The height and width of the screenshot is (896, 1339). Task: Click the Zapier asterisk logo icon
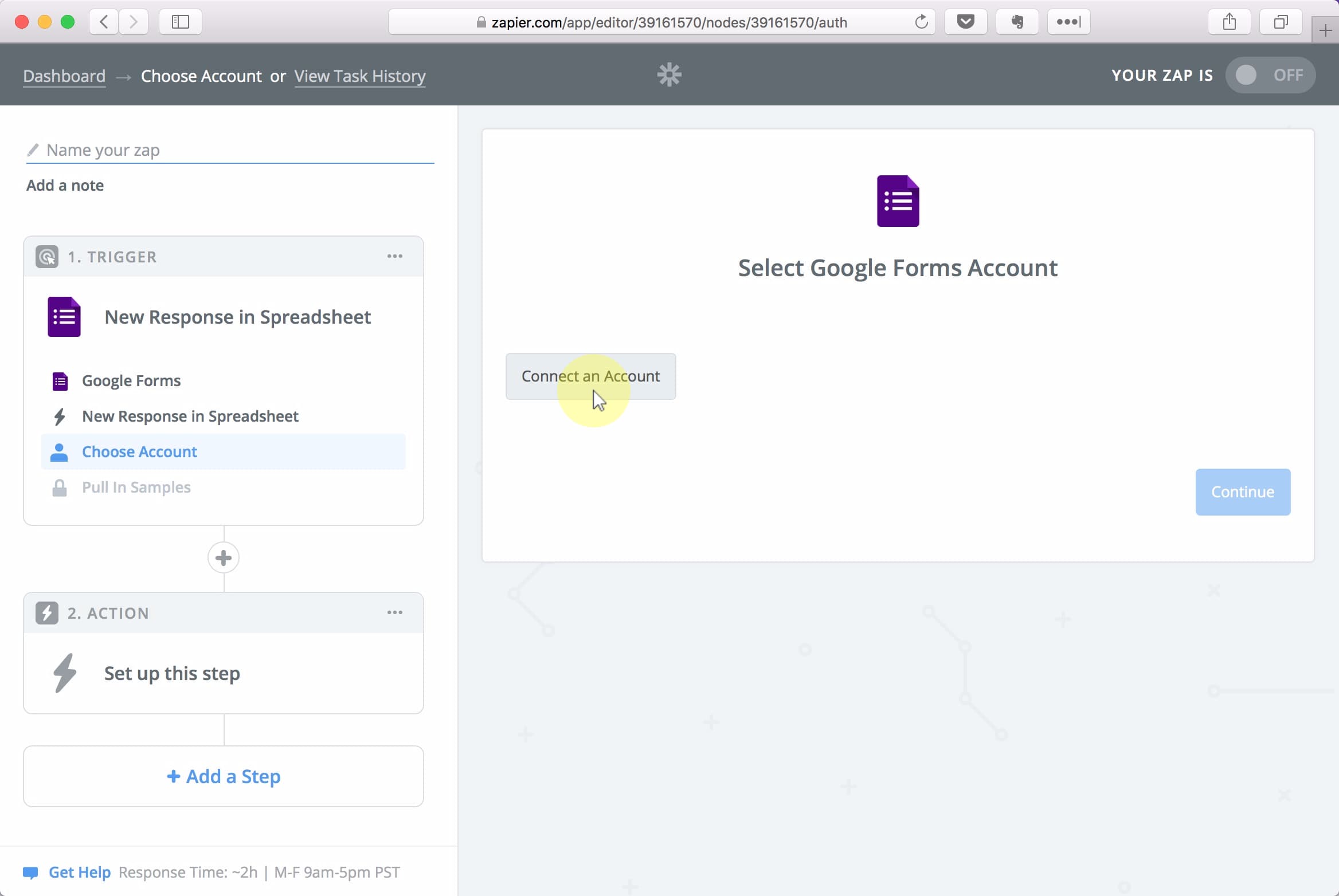click(x=669, y=74)
